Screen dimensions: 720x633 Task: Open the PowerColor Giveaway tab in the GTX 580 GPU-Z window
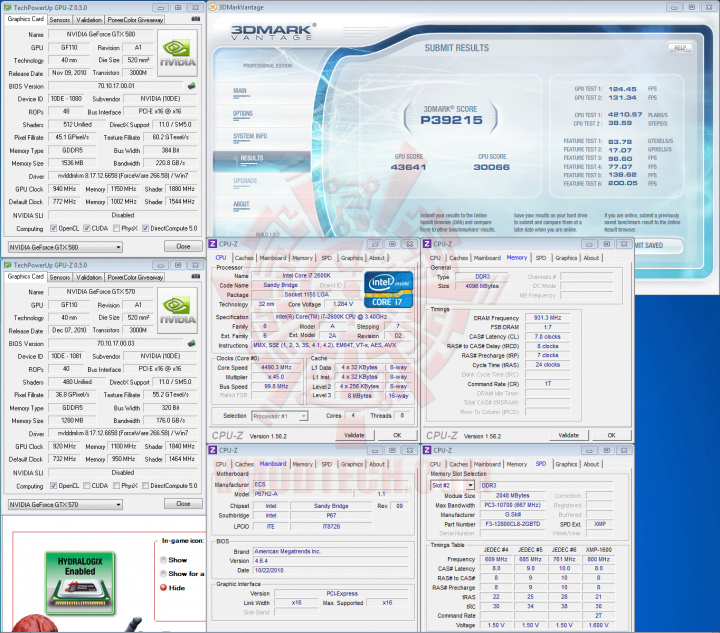click(135, 20)
